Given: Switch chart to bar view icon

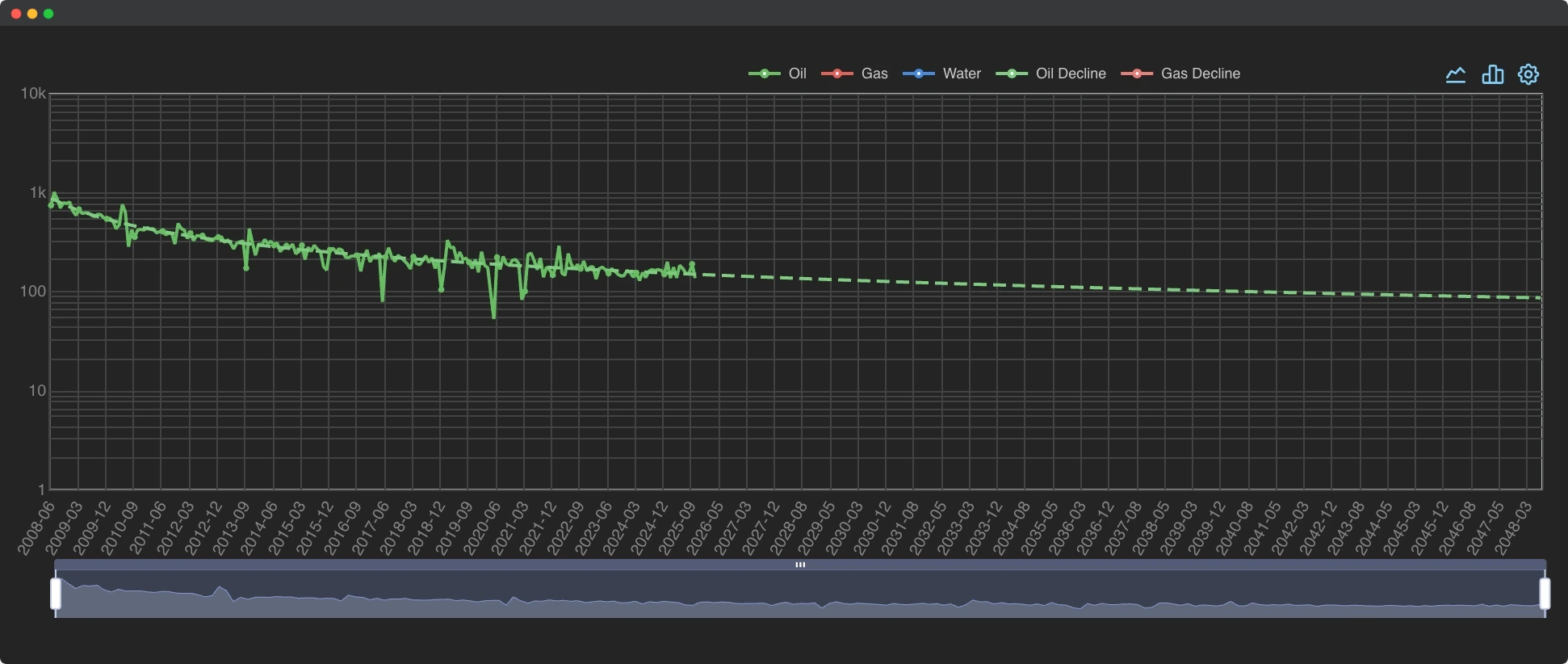Looking at the screenshot, I should (x=1493, y=74).
